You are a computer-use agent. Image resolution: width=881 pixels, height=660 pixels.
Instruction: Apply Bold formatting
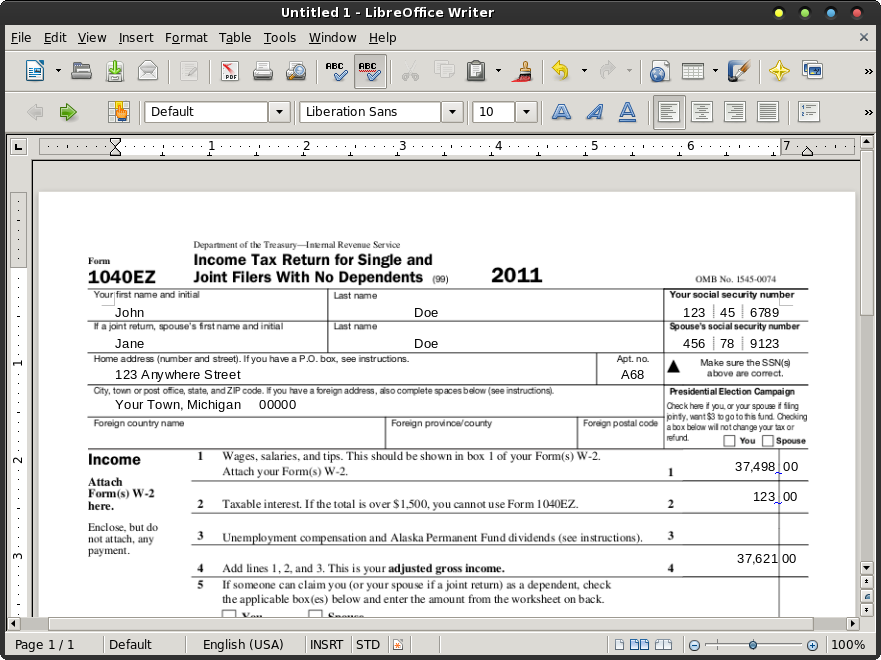561,112
